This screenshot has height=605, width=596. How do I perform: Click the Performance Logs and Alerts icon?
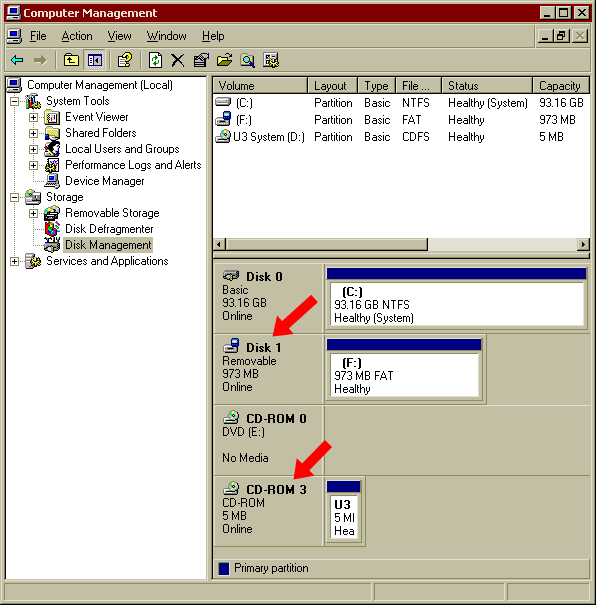(52, 165)
